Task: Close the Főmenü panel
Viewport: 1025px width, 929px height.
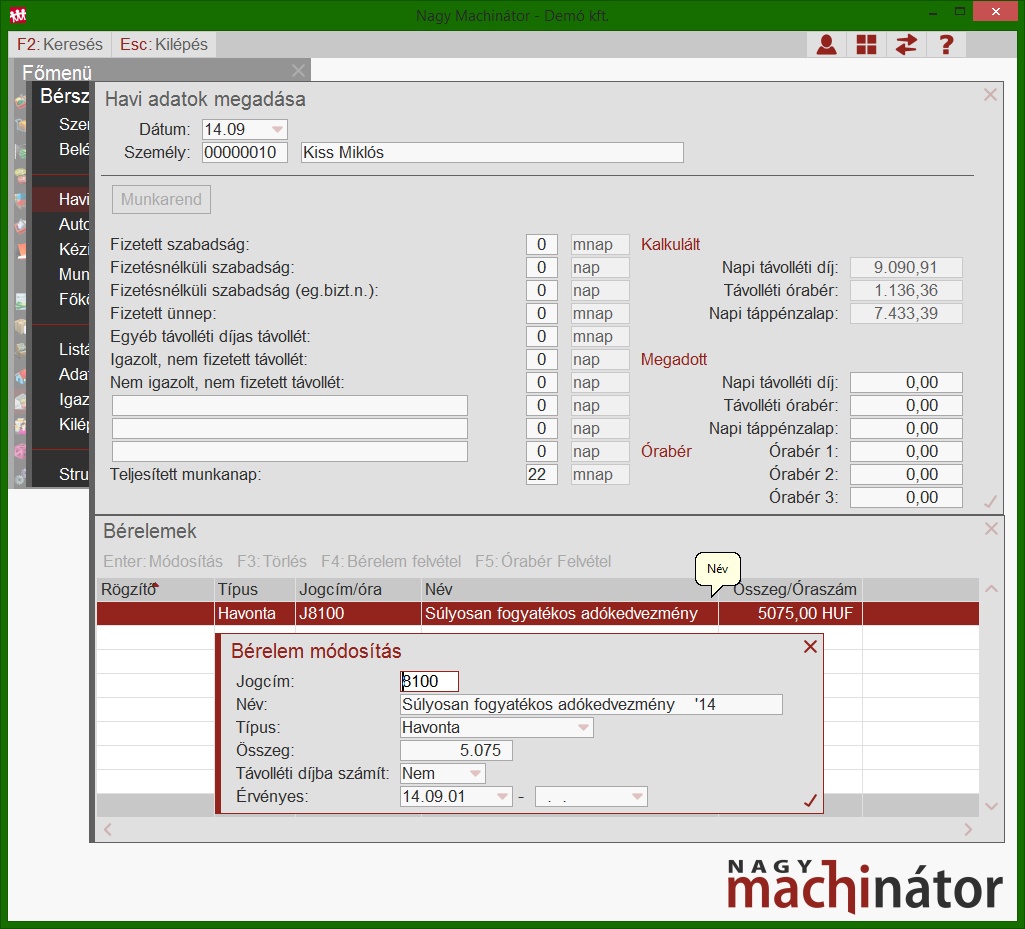Action: tap(298, 71)
